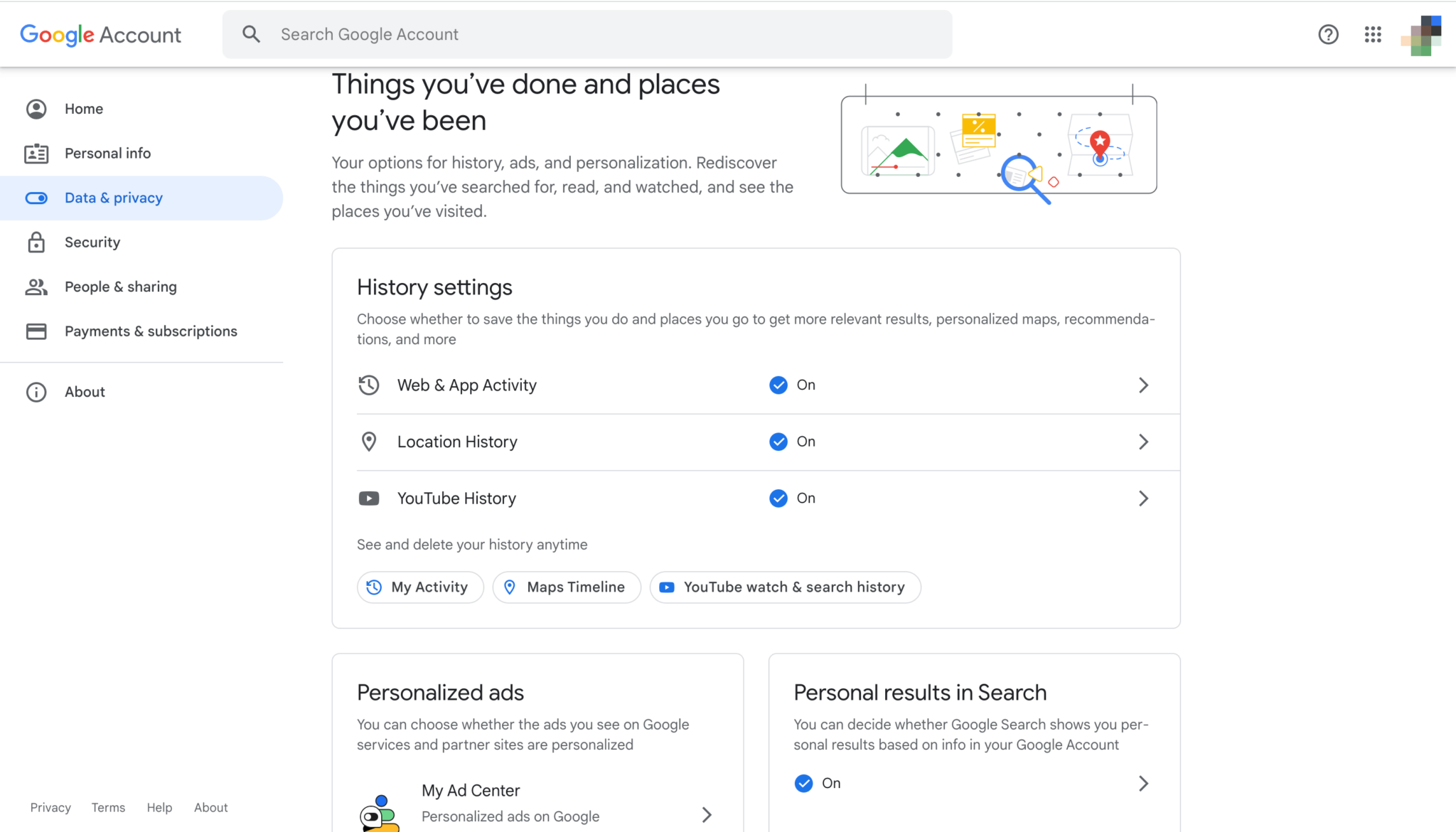Screen dimensions: 1456x832
Task: Open the Google apps grid icon
Action: [1373, 34]
